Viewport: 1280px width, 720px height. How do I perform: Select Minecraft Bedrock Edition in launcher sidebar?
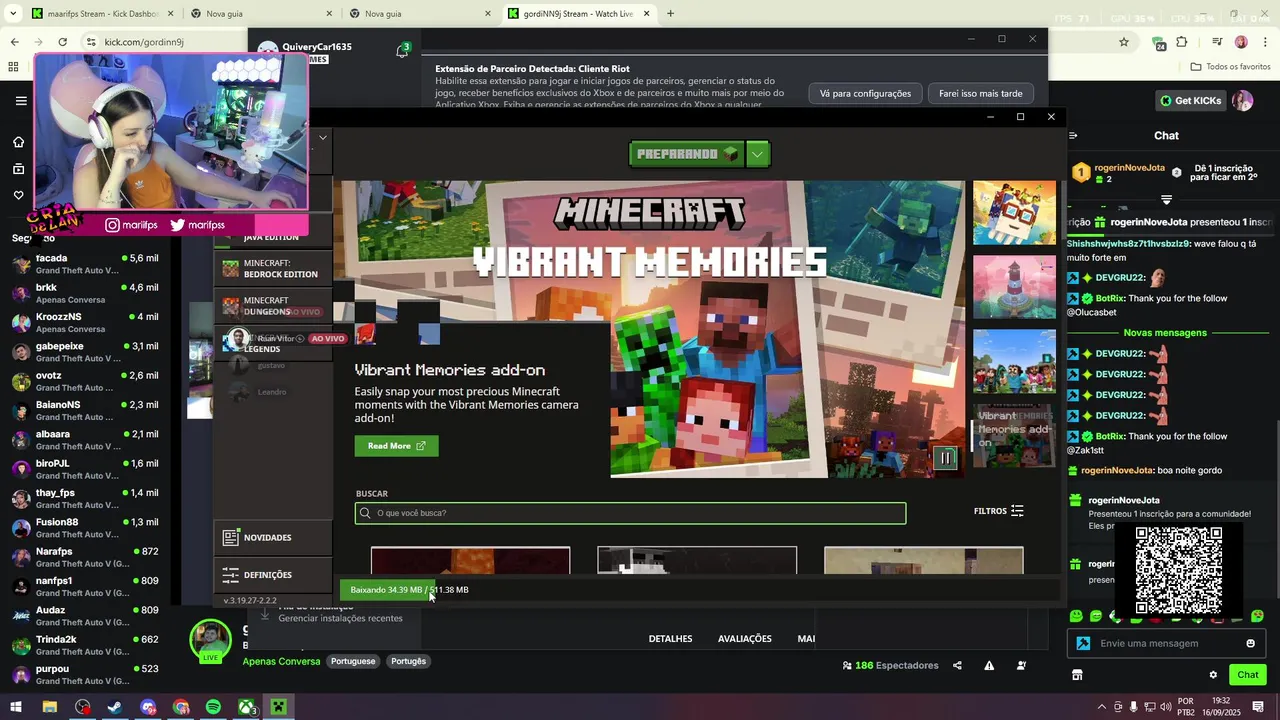point(273,268)
